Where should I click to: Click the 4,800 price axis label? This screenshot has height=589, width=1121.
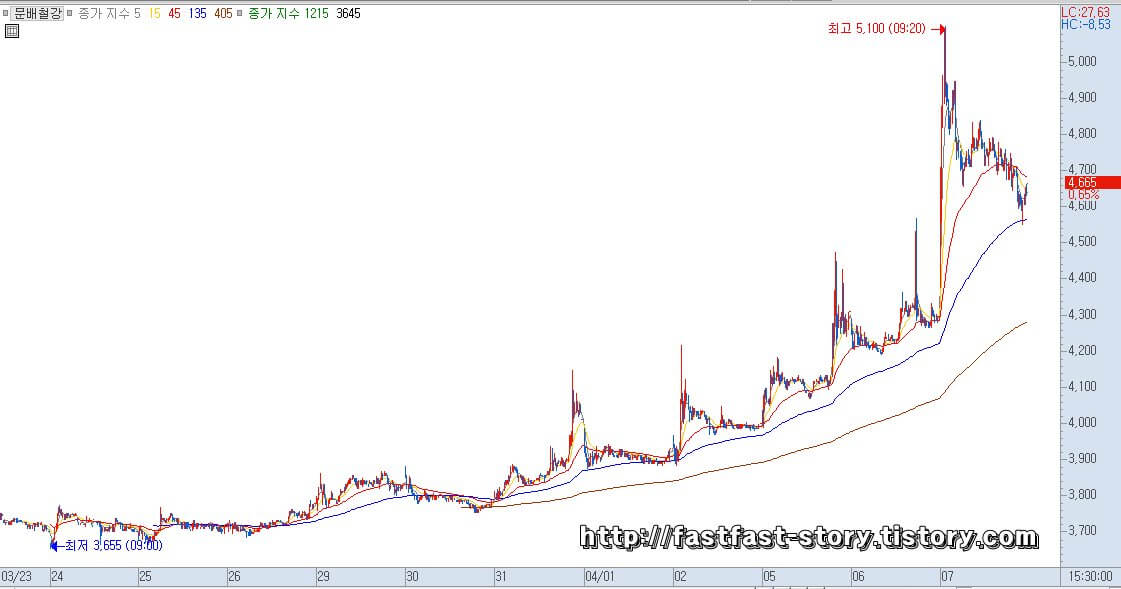(1082, 134)
